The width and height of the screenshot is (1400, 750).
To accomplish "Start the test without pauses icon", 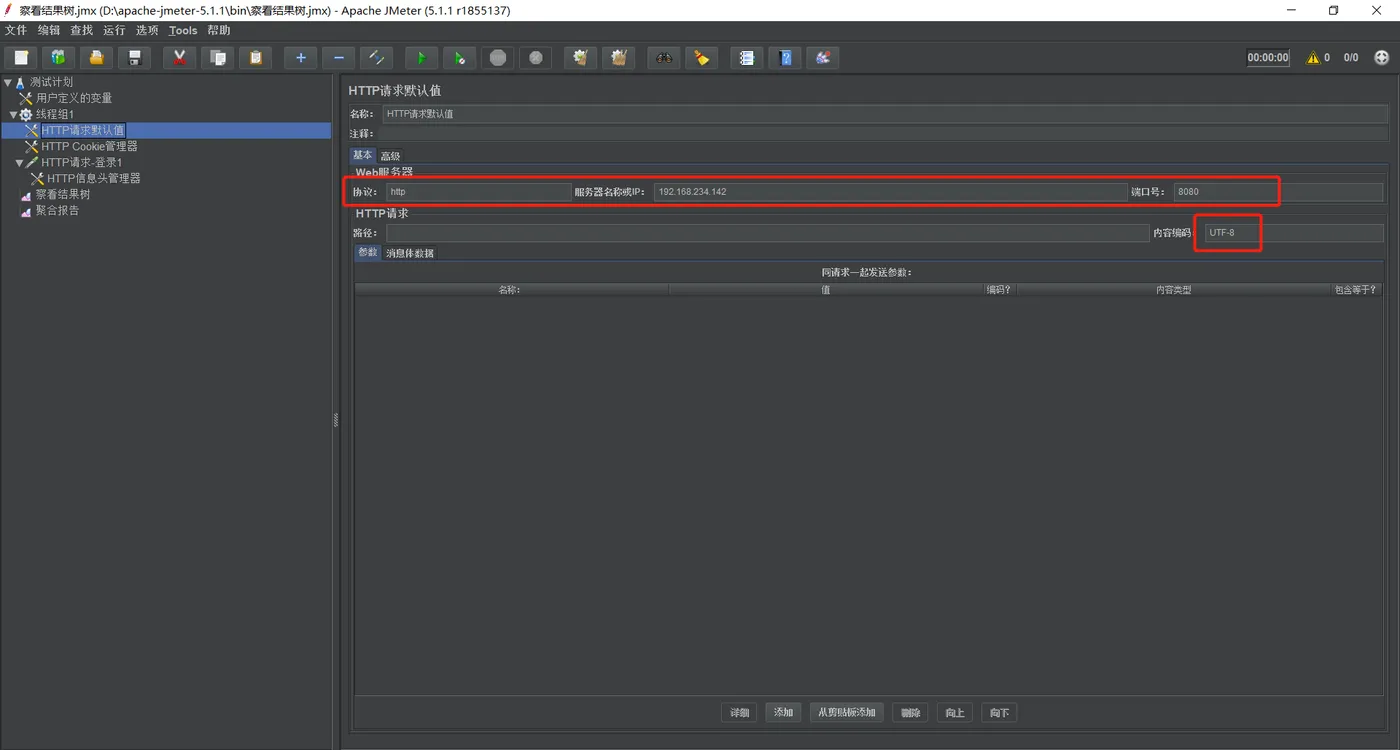I will pyautogui.click(x=459, y=57).
